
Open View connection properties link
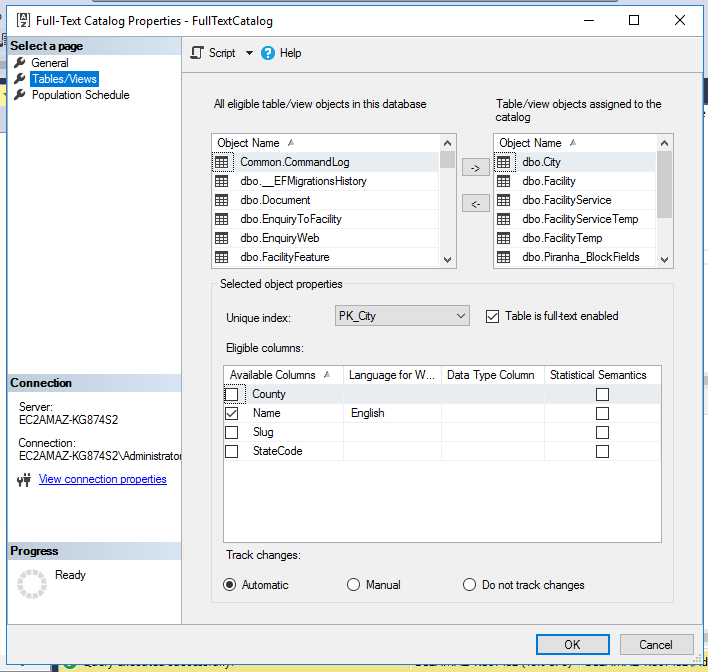pyautogui.click(x=102, y=479)
